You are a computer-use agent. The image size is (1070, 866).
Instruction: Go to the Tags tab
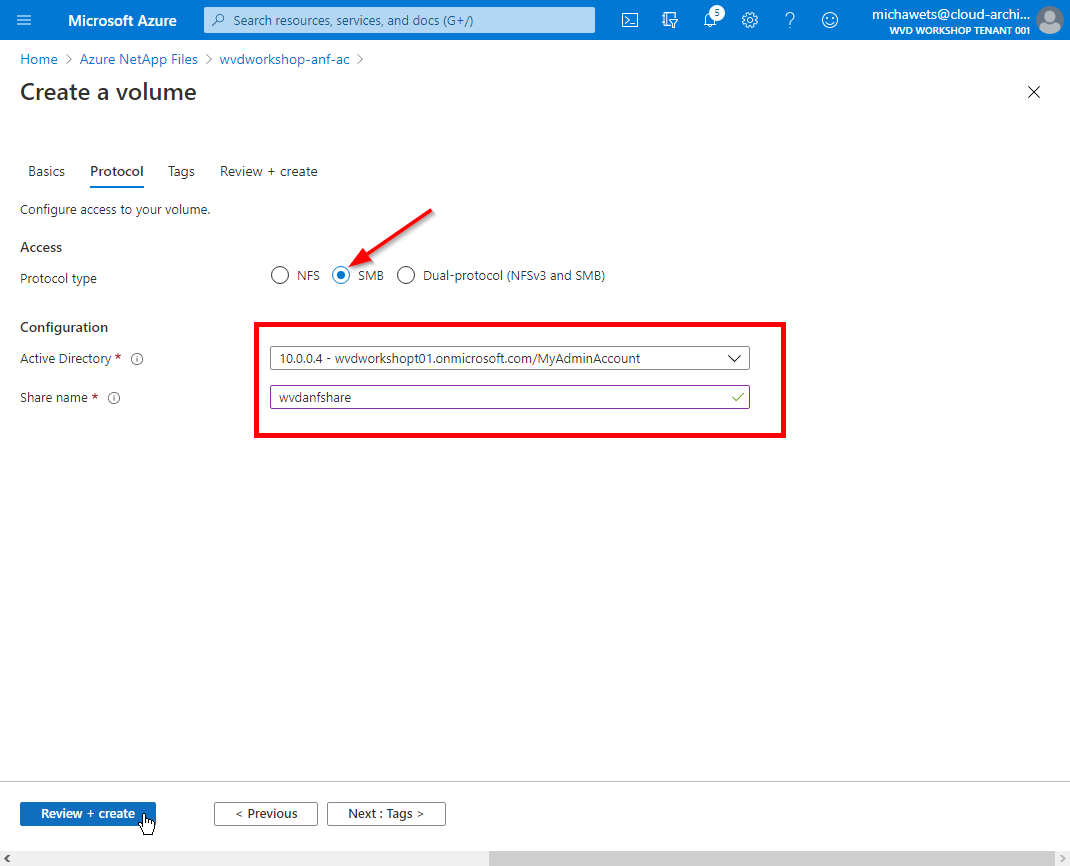(182, 171)
